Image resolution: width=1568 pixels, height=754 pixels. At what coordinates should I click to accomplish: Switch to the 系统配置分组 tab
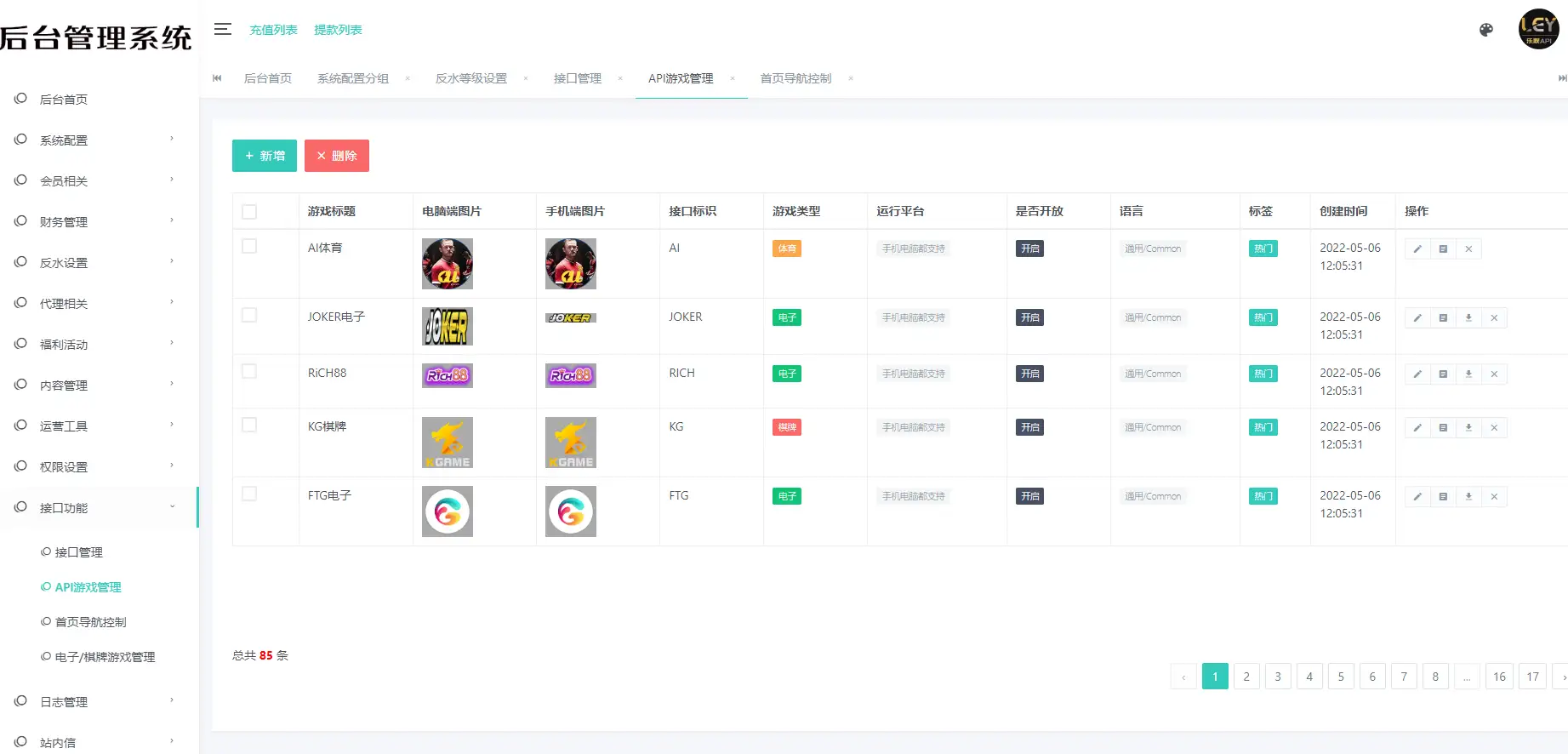pos(353,78)
